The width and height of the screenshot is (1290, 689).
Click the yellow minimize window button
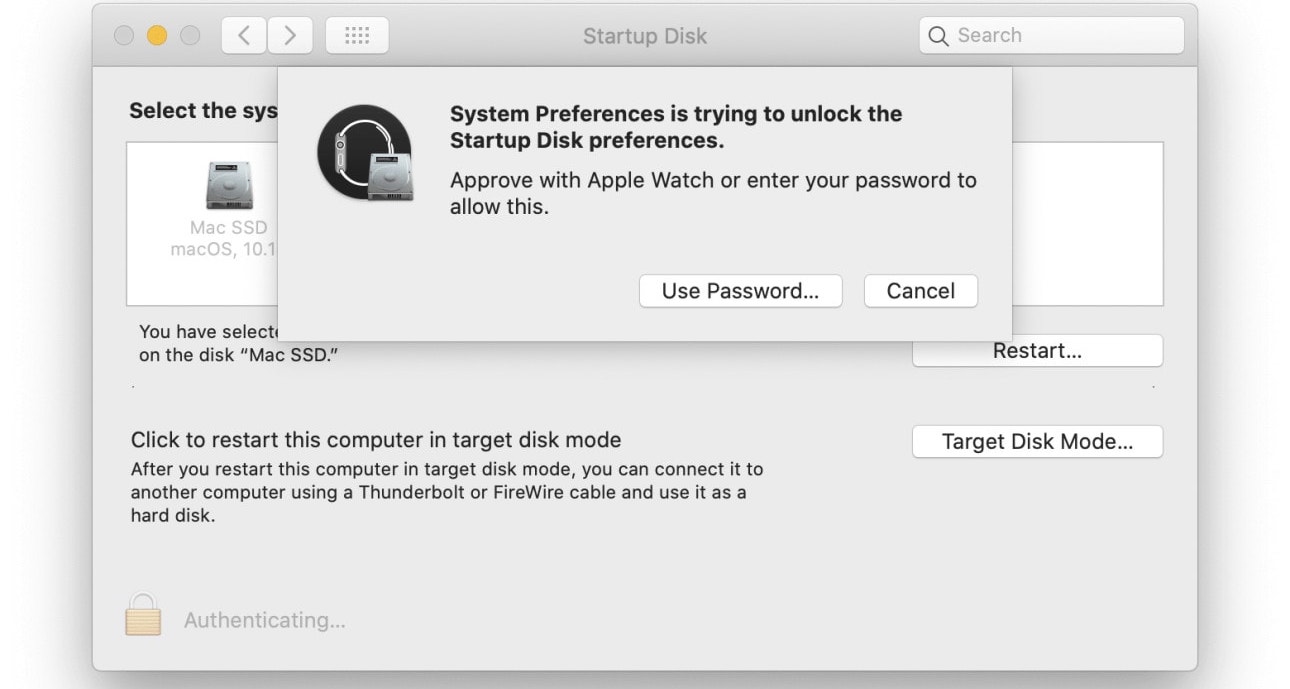[157, 36]
